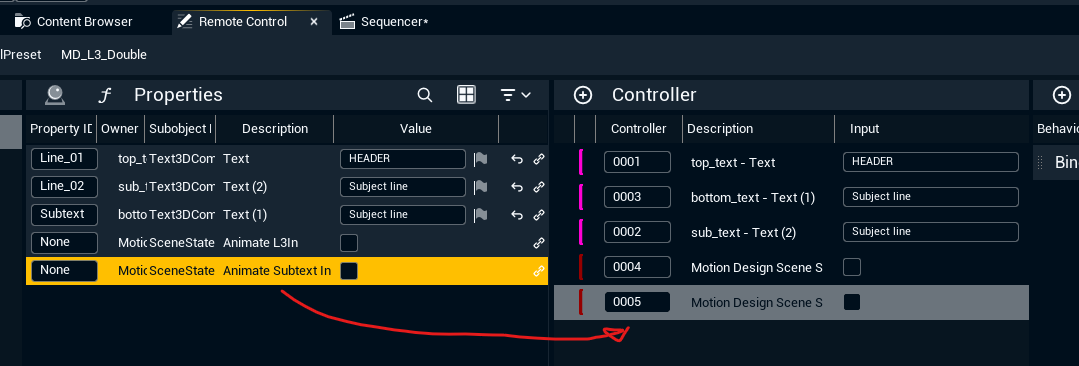The height and width of the screenshot is (366, 1079).
Task: Edit the controller 0004 ID field
Action: coord(637,267)
